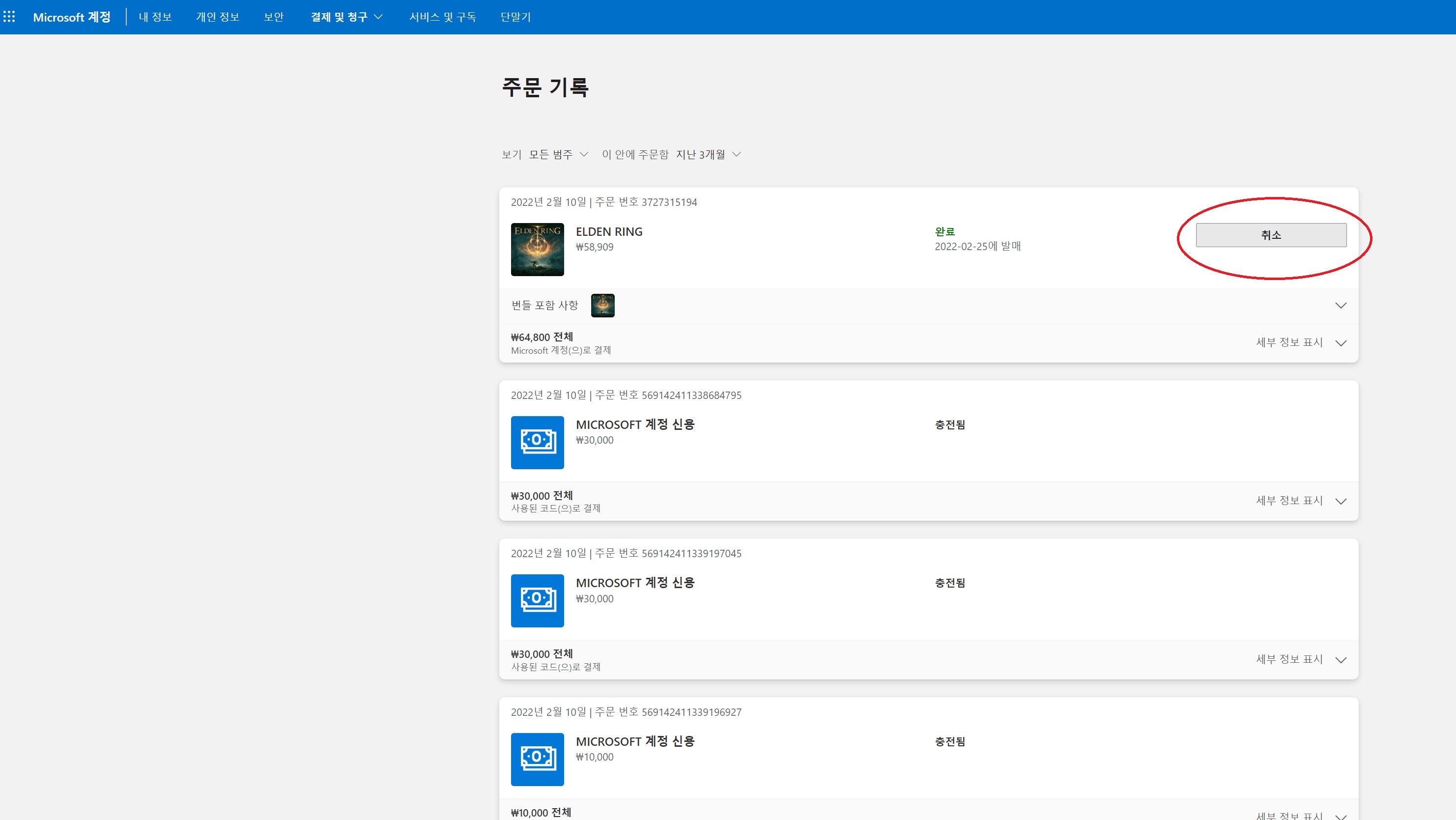Click 사용된 코드(으)로 결제 text in order 569142411339197045
Image resolution: width=1456 pixels, height=820 pixels.
tap(556, 667)
